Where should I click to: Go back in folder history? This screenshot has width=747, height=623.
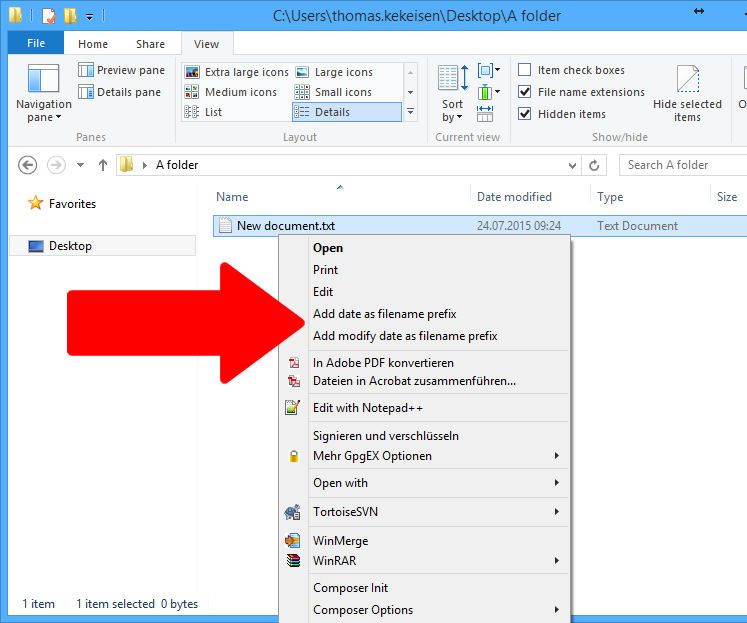coord(28,165)
